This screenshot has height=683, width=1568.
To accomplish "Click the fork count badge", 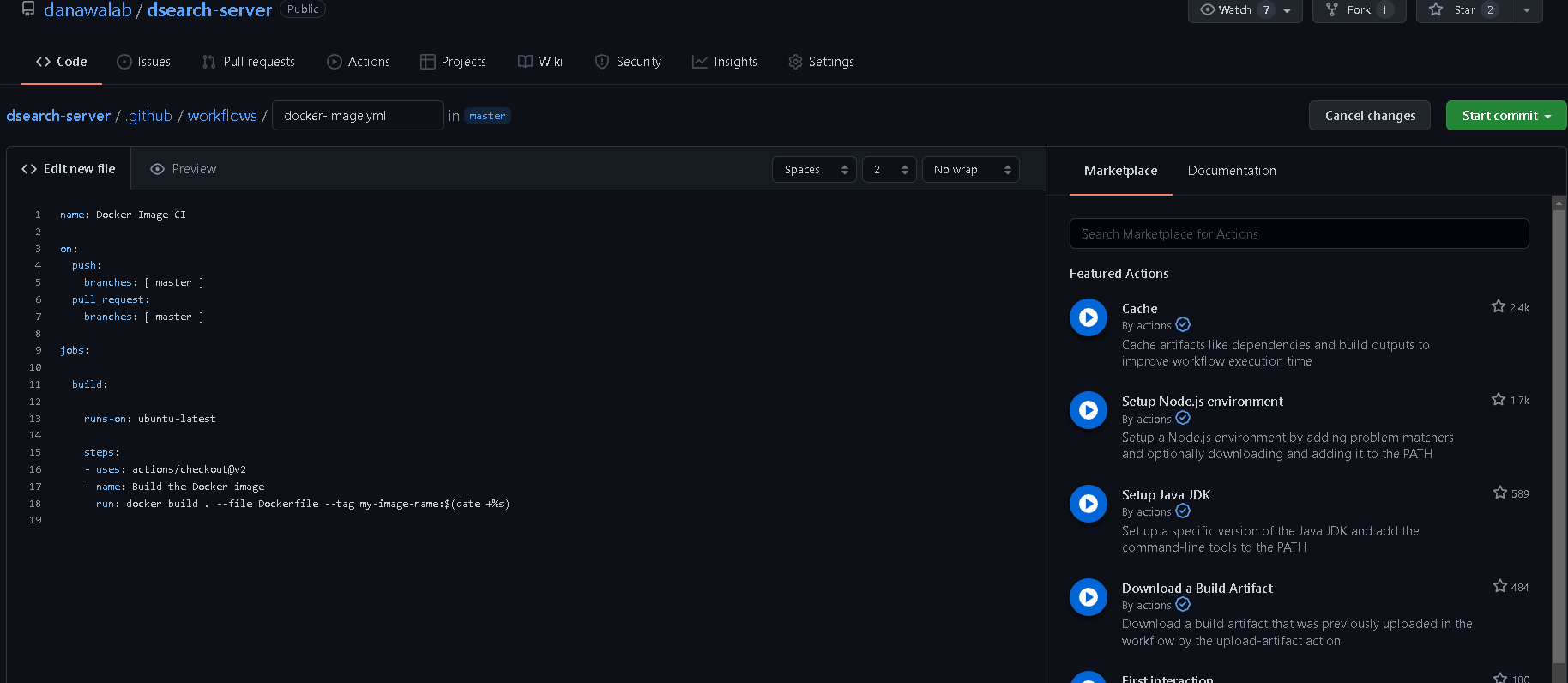I will point(1384,10).
